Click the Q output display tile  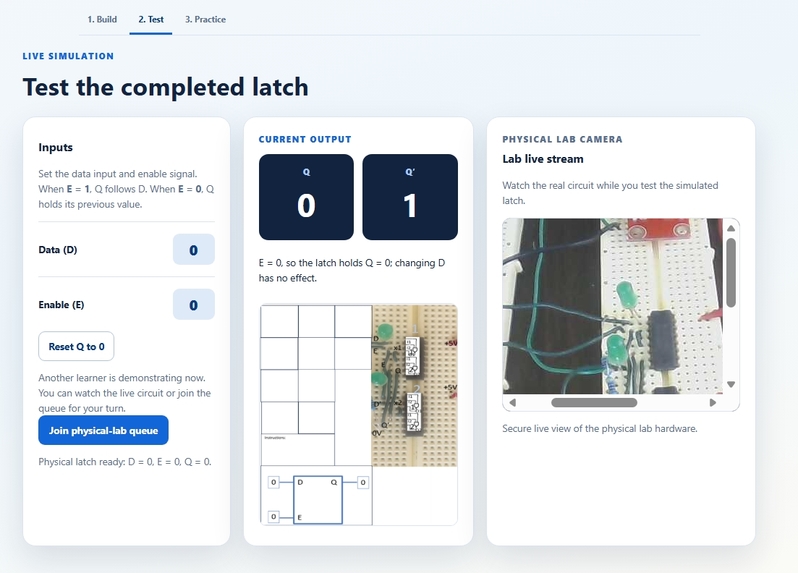tap(306, 197)
